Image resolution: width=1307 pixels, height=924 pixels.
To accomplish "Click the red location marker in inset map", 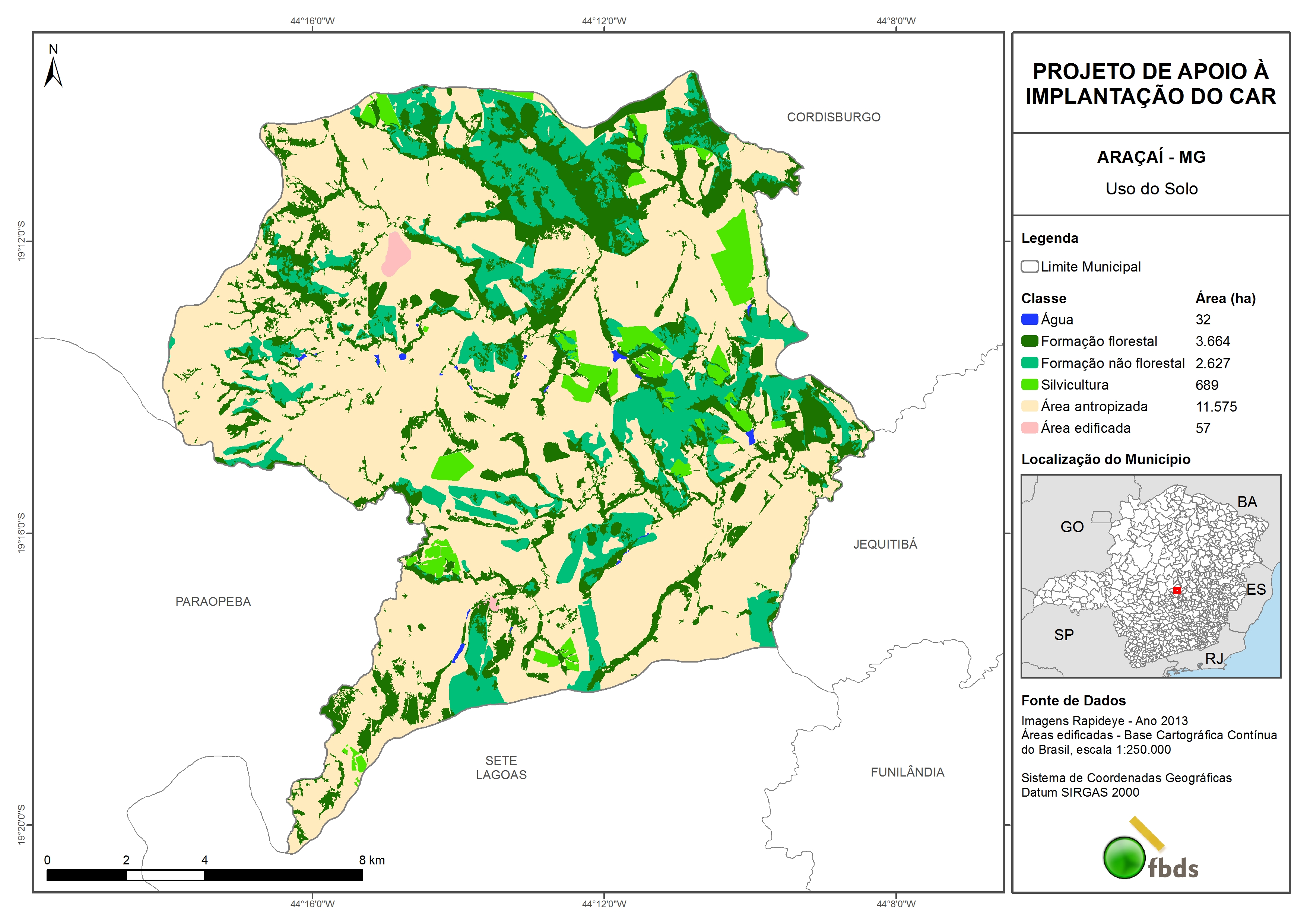I will [1177, 590].
